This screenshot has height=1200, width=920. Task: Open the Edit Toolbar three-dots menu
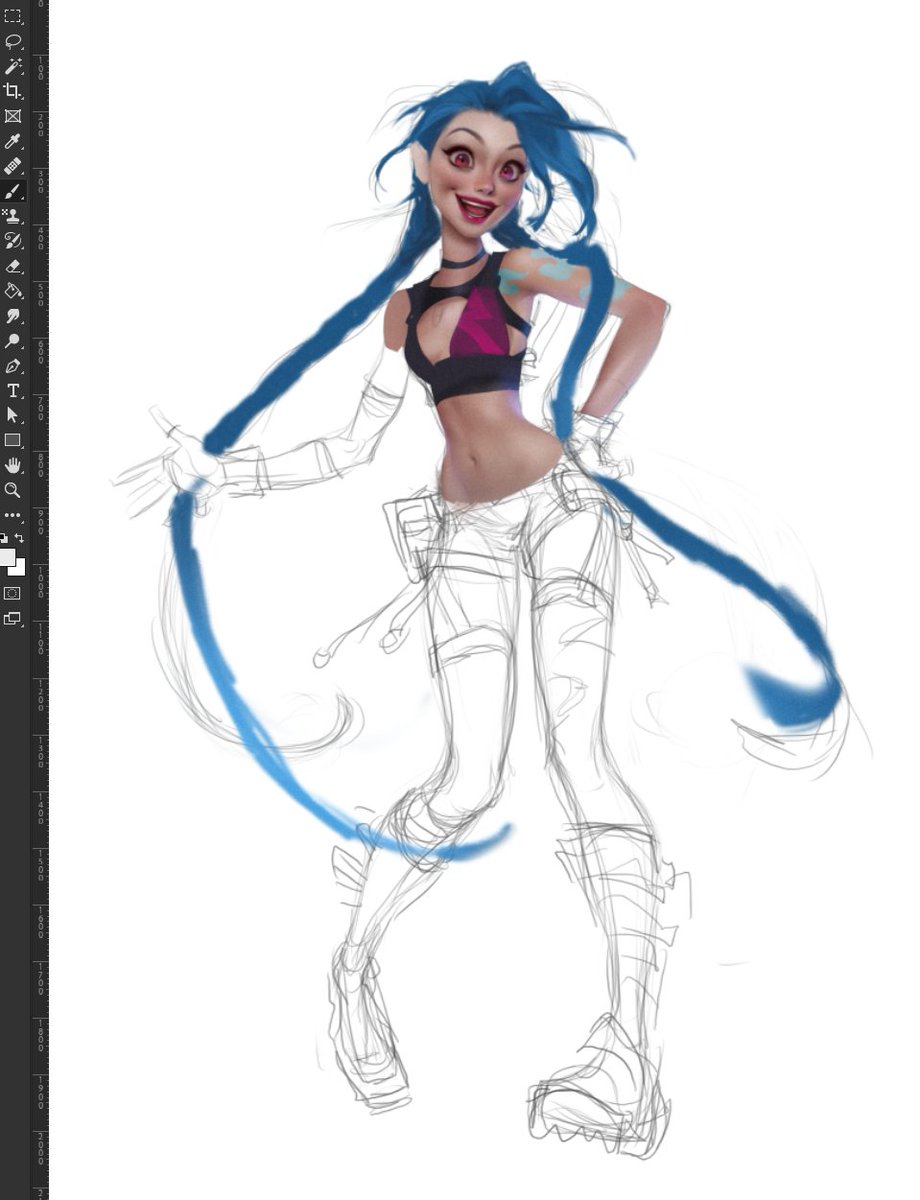(12, 515)
